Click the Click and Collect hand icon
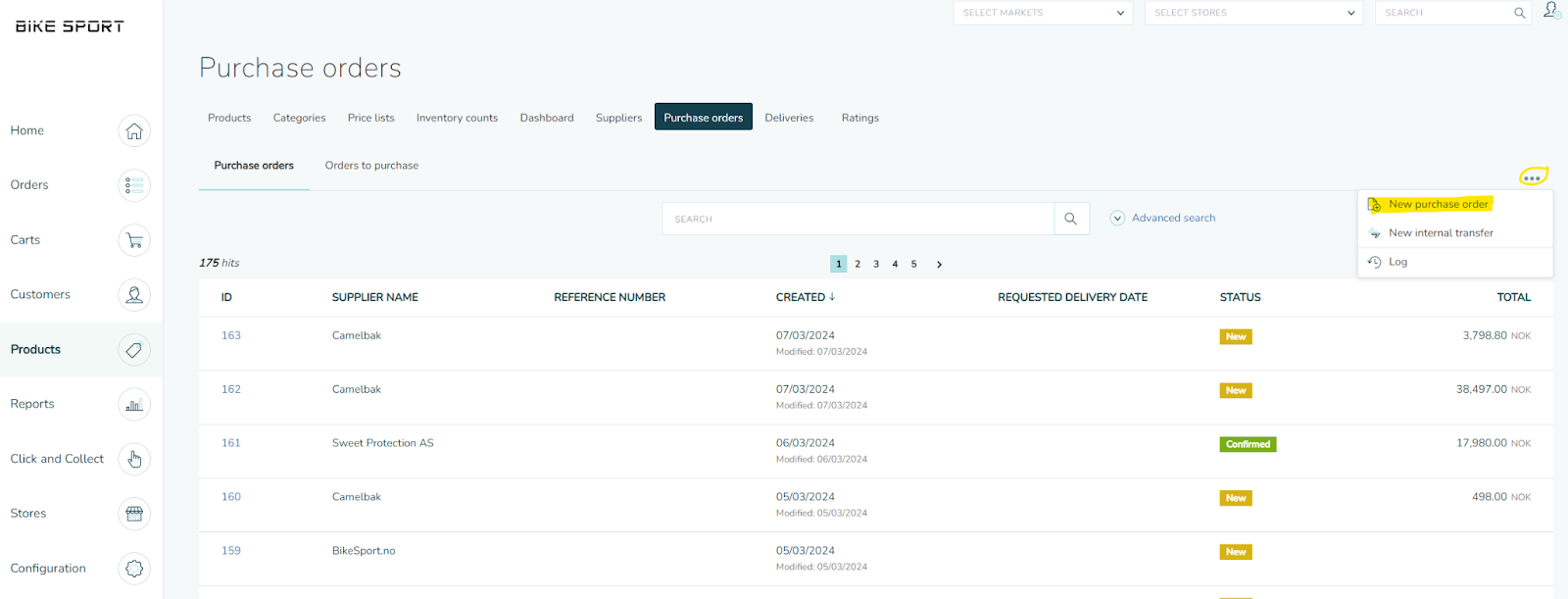 click(134, 459)
